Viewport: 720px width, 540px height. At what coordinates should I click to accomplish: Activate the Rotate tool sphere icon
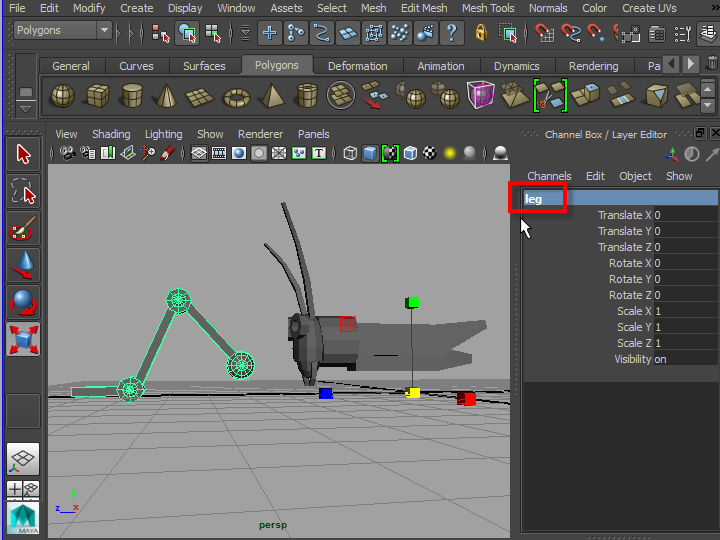tap(23, 303)
